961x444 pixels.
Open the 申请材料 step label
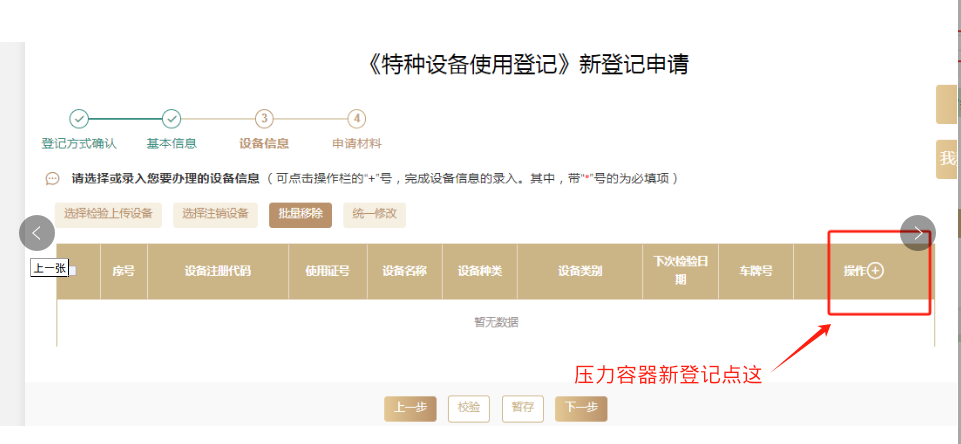357,144
